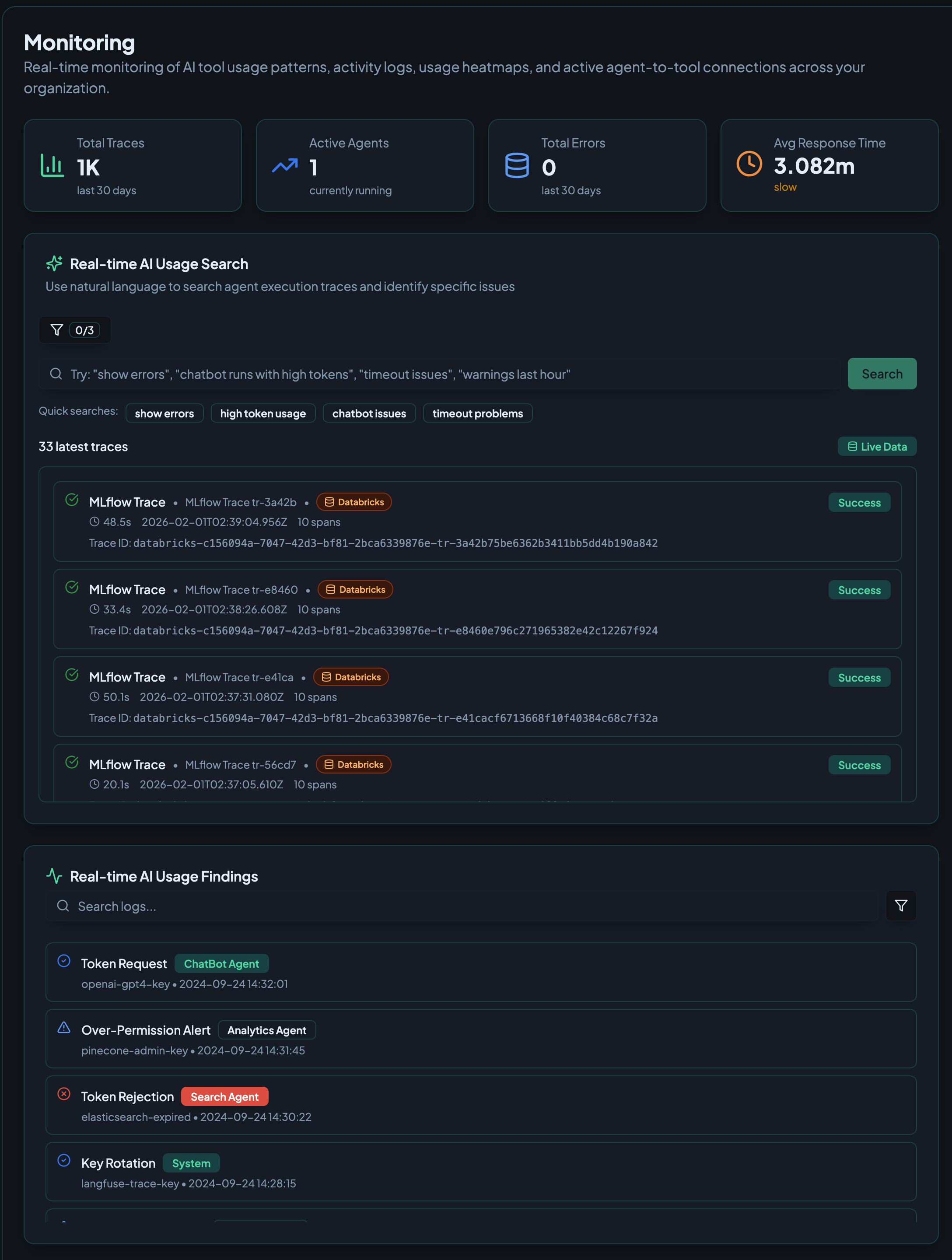The height and width of the screenshot is (1260, 952).
Task: Click the warning triangle on Over-Permission Alert
Action: tap(64, 1028)
